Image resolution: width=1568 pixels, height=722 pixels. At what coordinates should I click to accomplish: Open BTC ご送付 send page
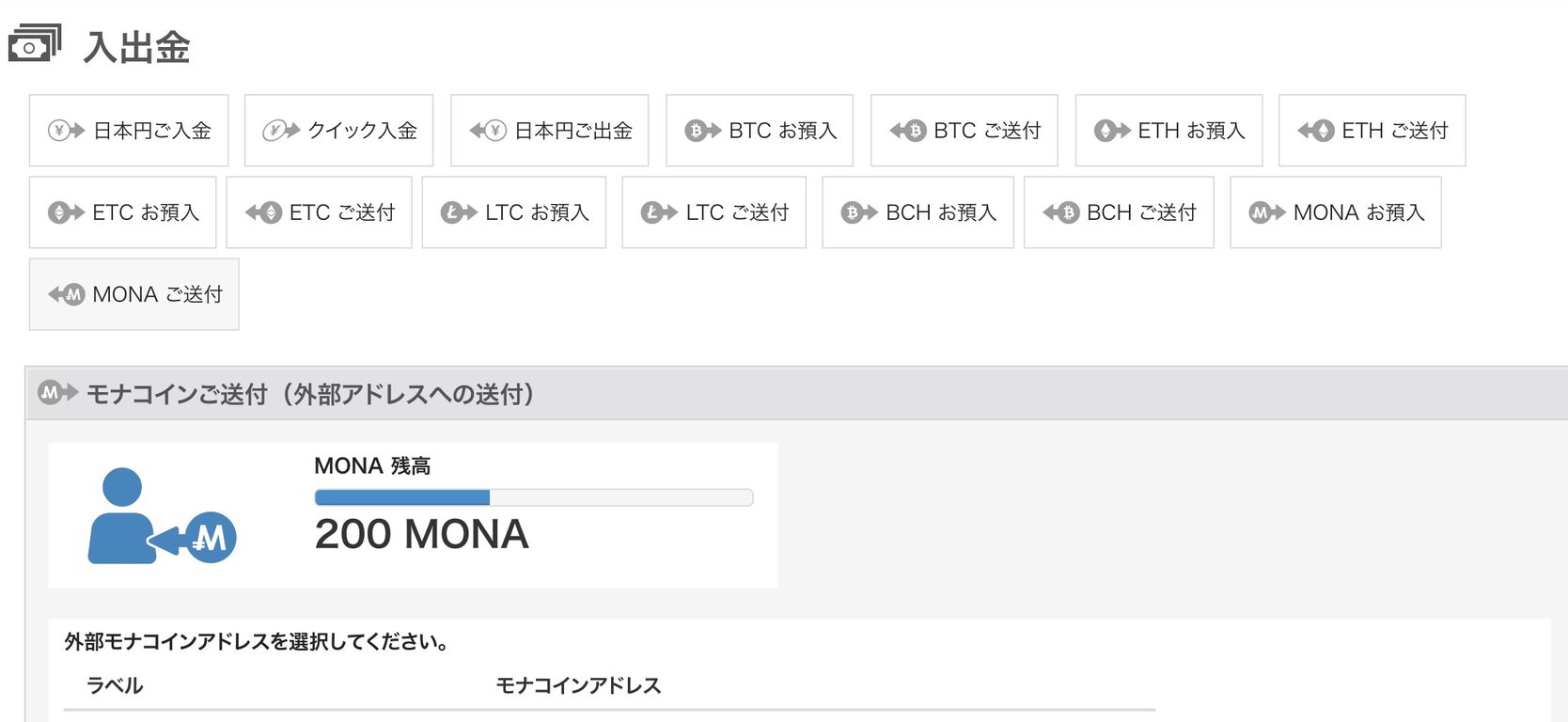pyautogui.click(x=964, y=131)
